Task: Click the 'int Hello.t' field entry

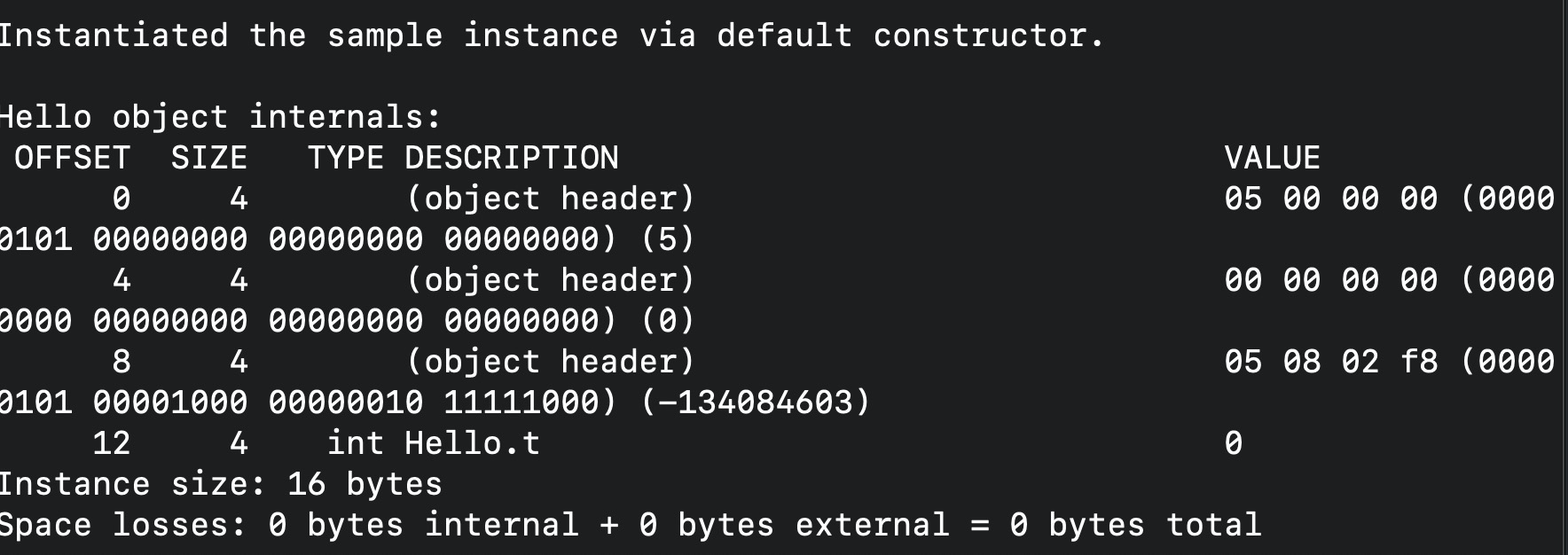Action: 434,443
